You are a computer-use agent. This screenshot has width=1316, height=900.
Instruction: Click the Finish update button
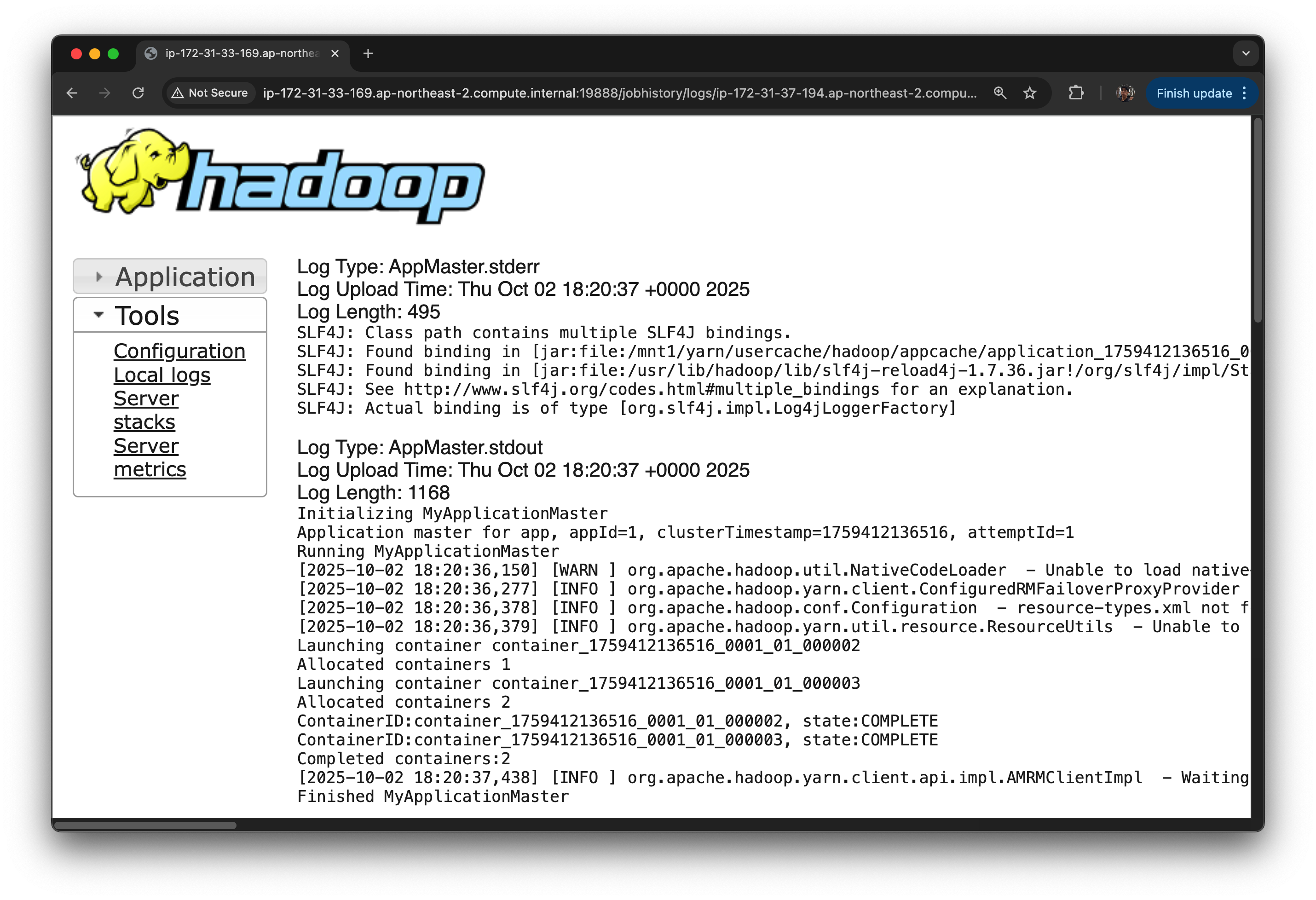tap(1194, 93)
